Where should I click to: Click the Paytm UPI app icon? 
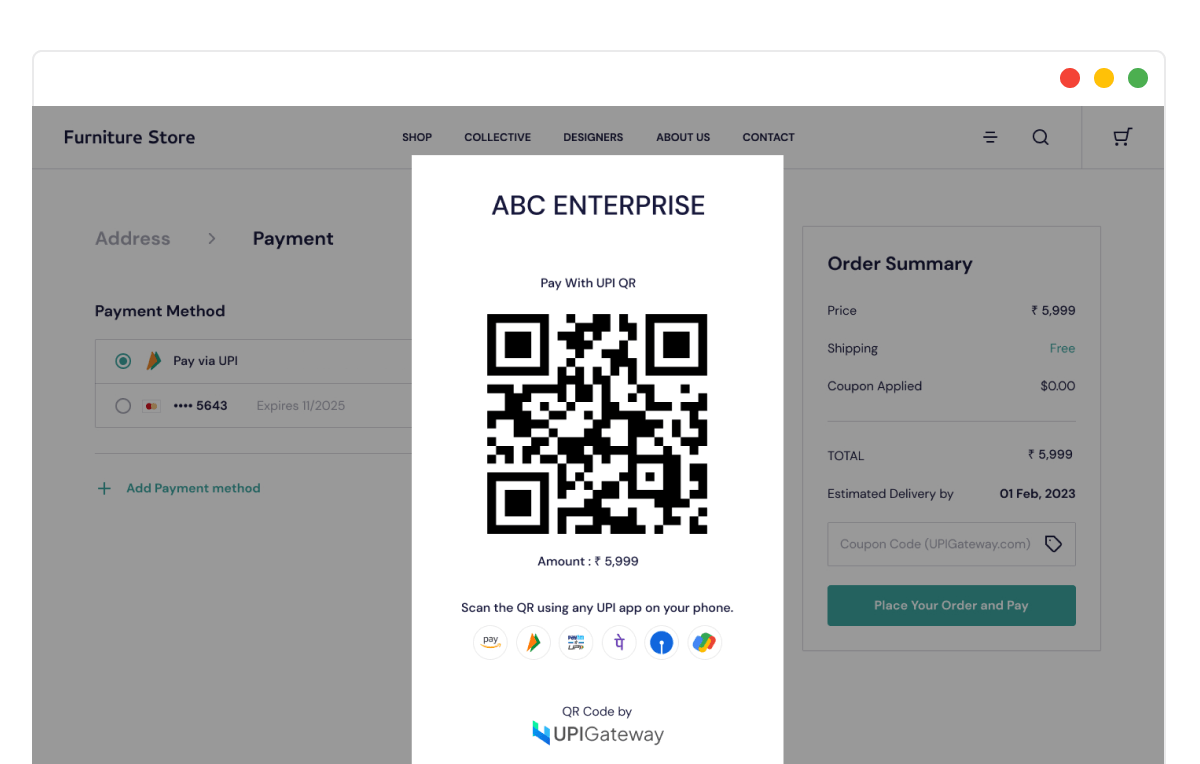point(576,642)
